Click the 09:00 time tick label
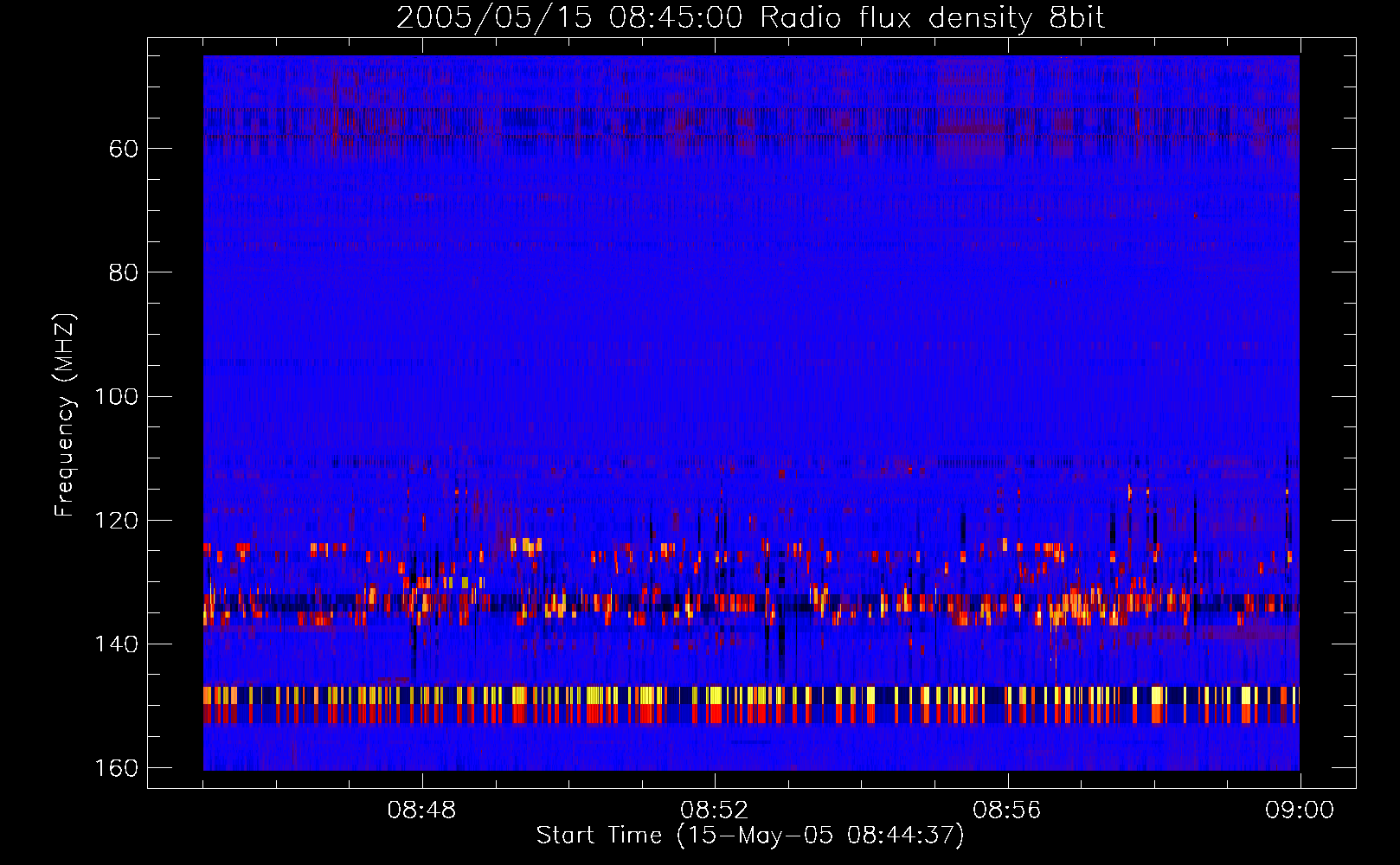1400x865 pixels. coord(1300,811)
